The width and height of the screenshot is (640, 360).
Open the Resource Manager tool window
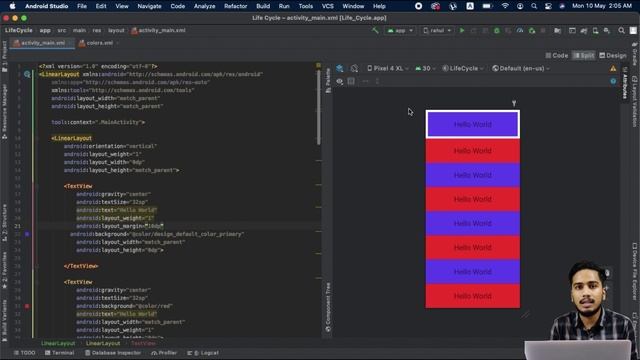(x=4, y=111)
